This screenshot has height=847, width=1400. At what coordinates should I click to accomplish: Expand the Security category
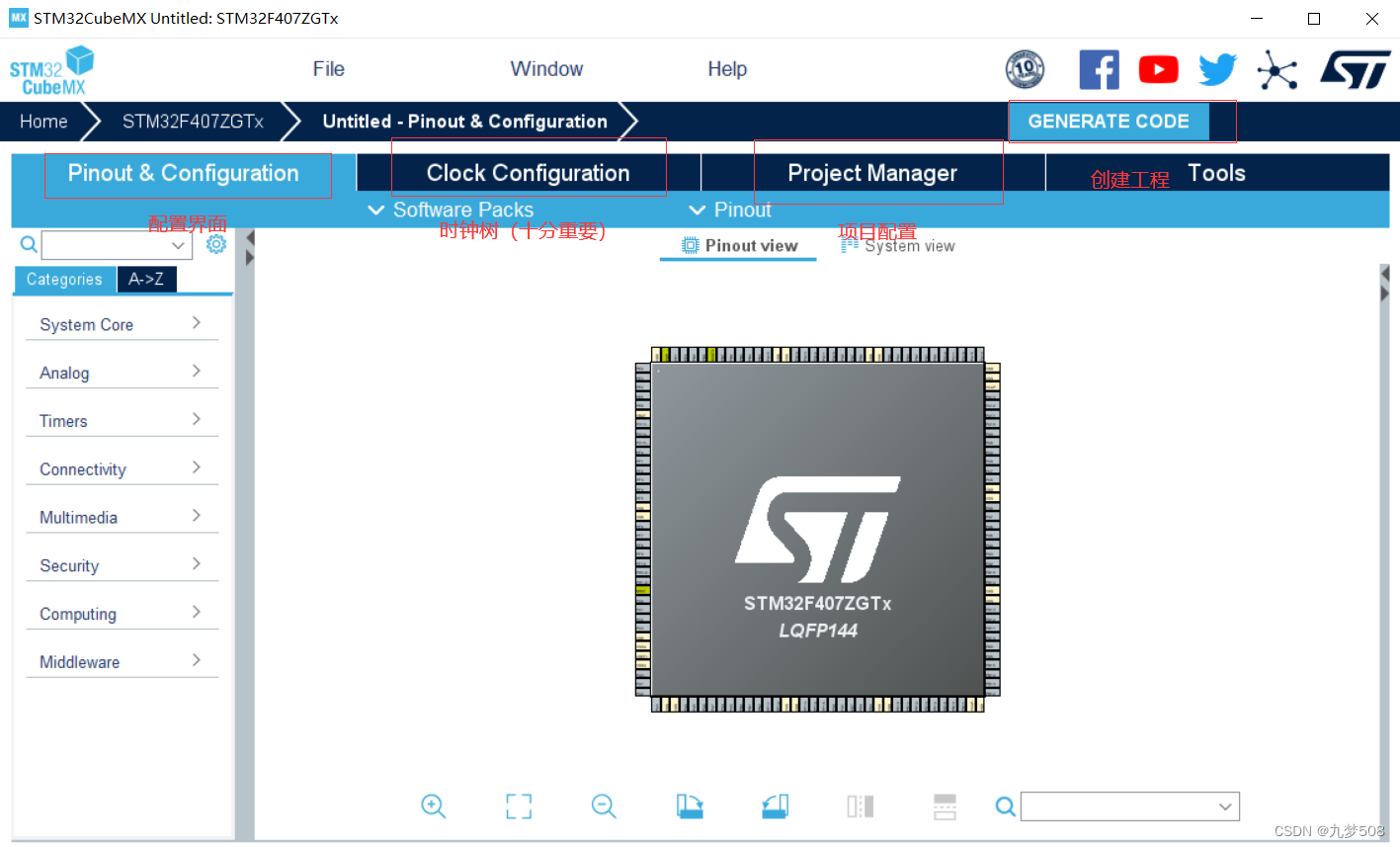point(122,565)
